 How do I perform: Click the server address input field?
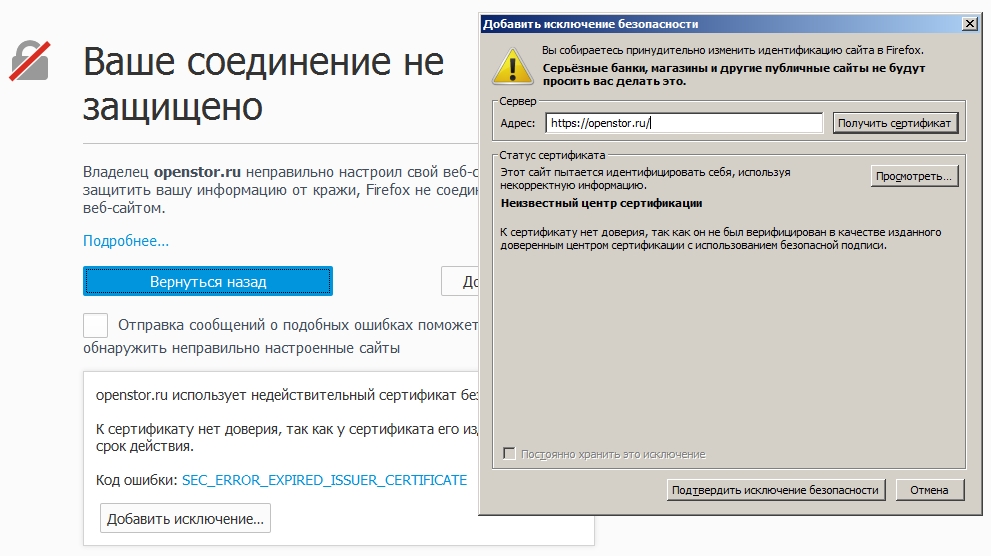click(684, 123)
